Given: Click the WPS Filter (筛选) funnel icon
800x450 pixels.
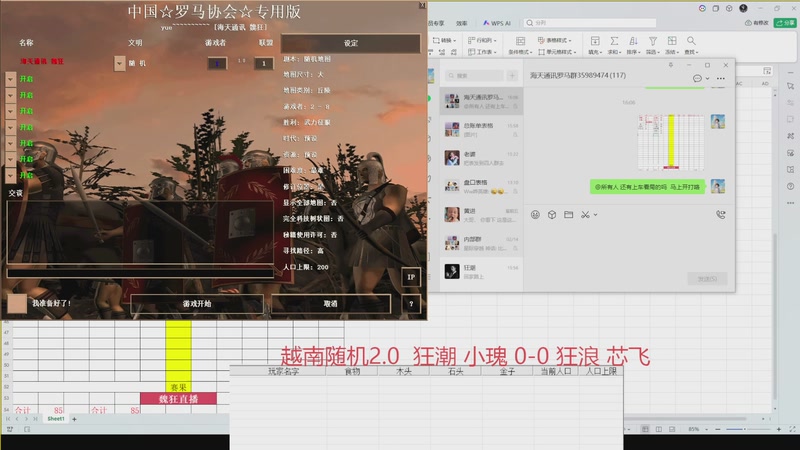Looking at the screenshot, I should pyautogui.click(x=653, y=41).
